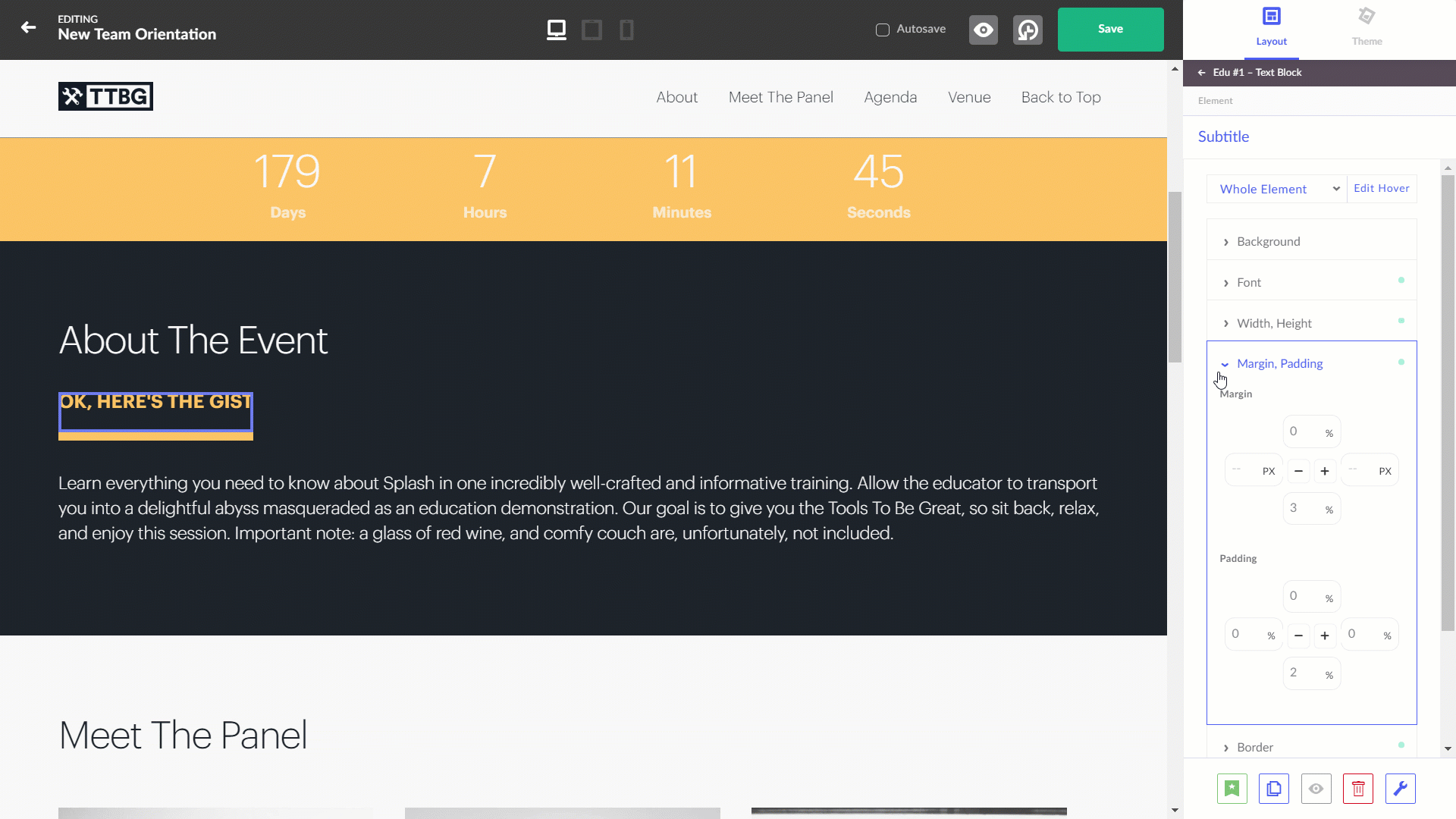Go back using the top-left arrow
The image size is (1456, 819).
[28, 28]
